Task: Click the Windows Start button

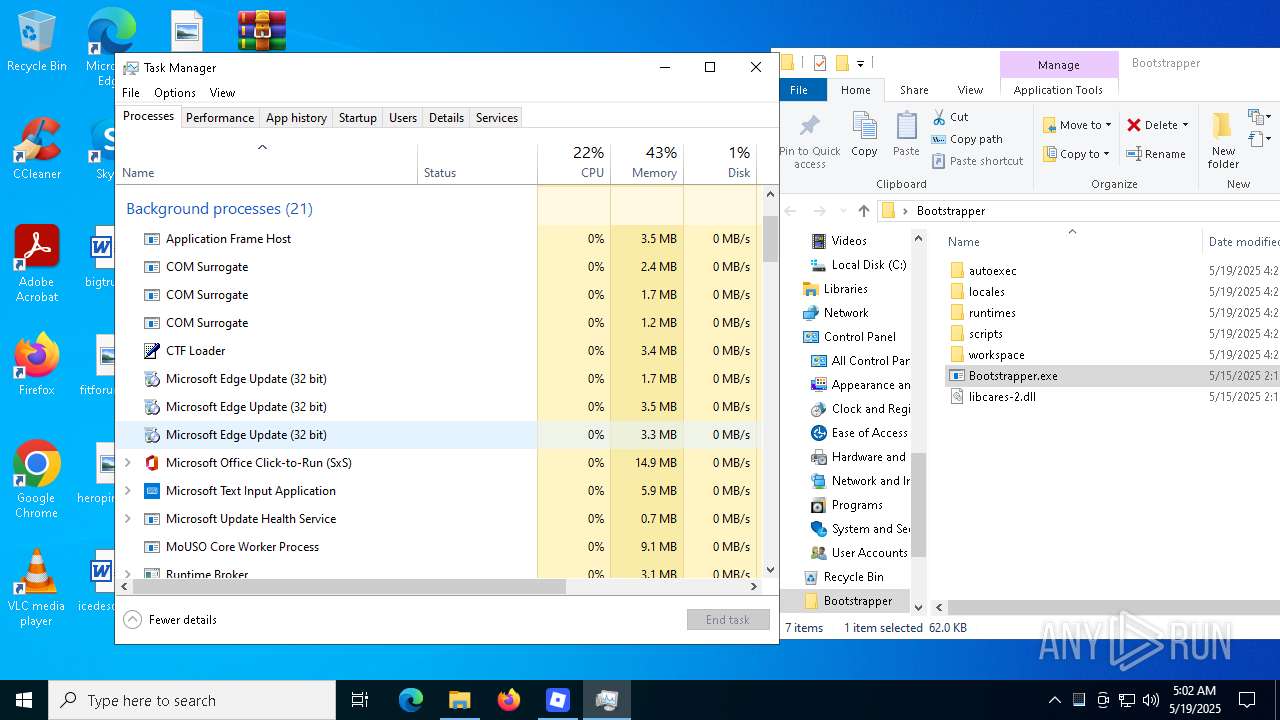Action: pos(24,700)
